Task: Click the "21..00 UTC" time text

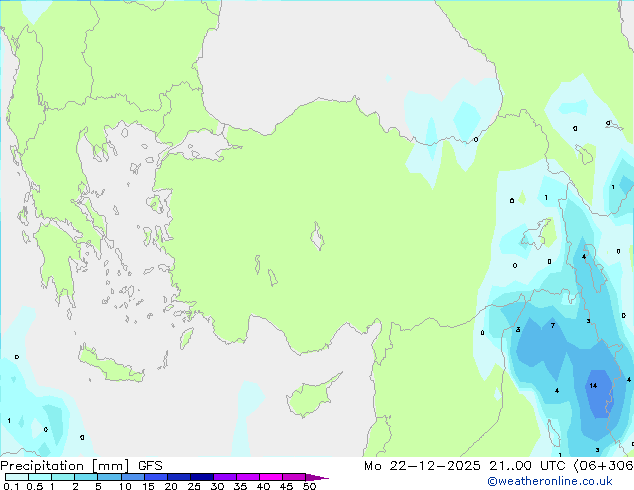Action: 527,466
